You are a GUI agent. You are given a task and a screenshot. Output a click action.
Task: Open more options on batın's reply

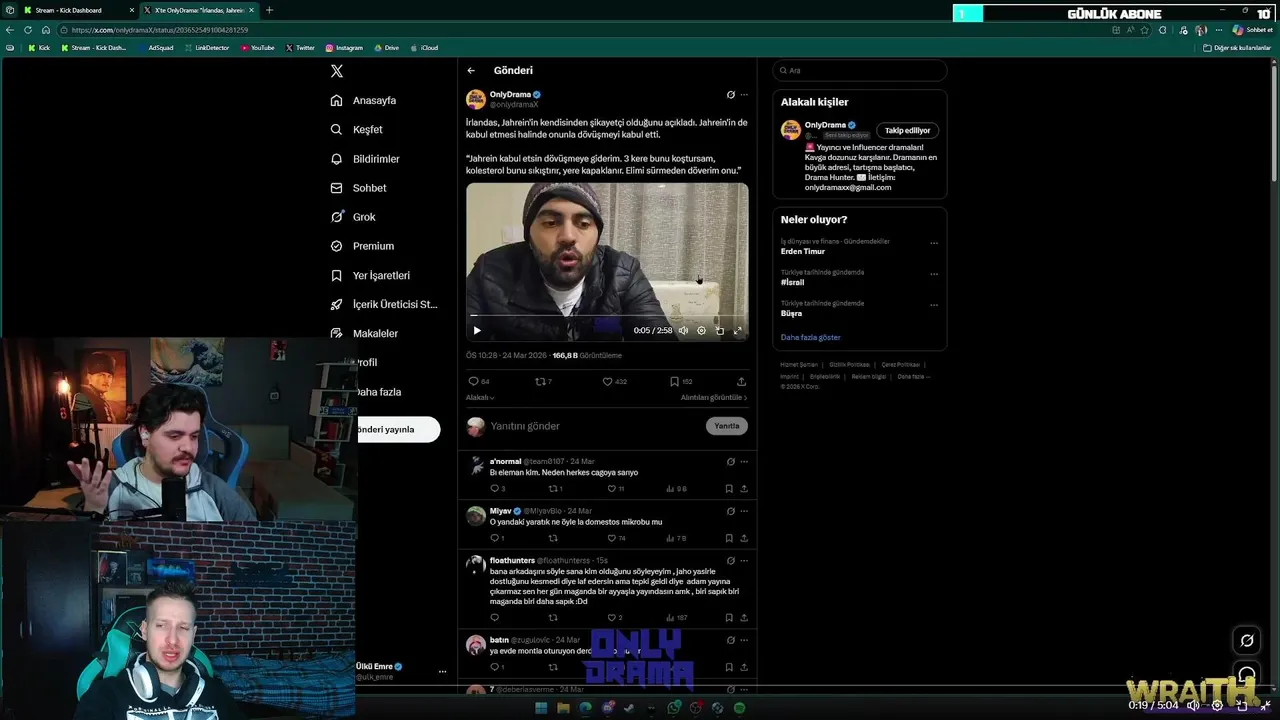744,640
